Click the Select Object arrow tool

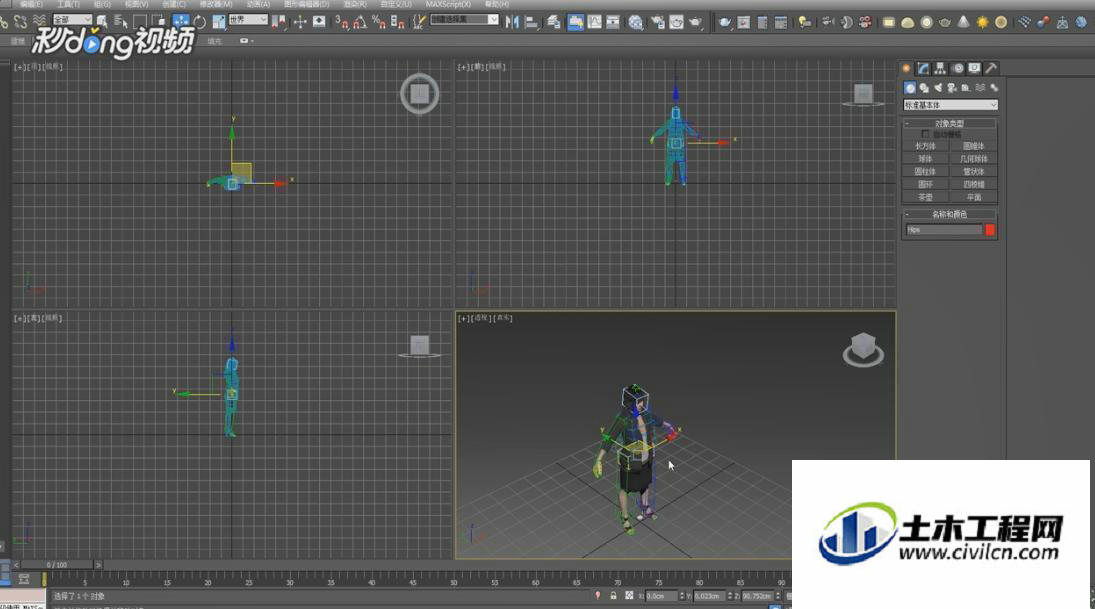[102, 22]
